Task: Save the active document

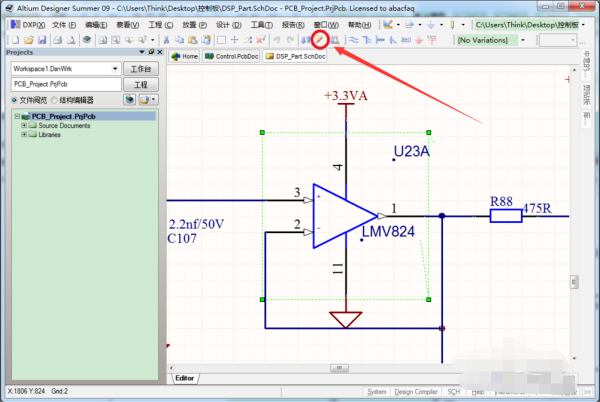Action: (x=42, y=40)
